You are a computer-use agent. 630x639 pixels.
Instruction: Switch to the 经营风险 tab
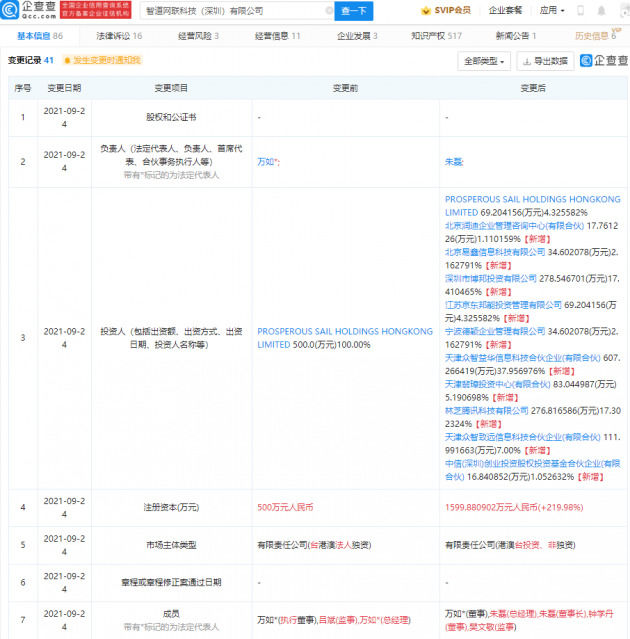pyautogui.click(x=198, y=36)
